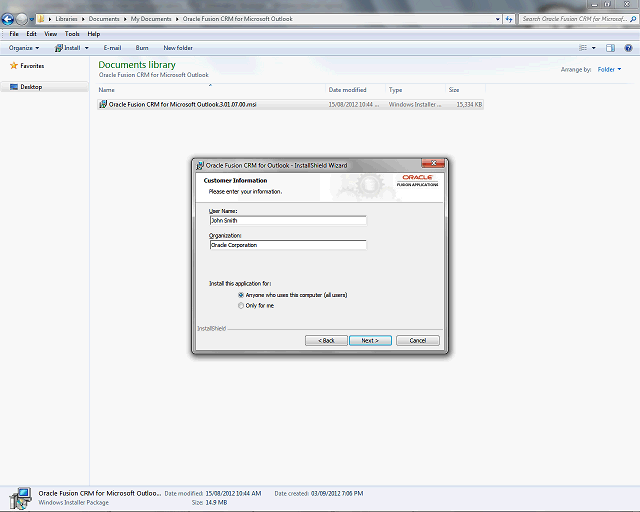640x512 pixels.
Task: Click the msi installer file icon
Action: (x=103, y=105)
